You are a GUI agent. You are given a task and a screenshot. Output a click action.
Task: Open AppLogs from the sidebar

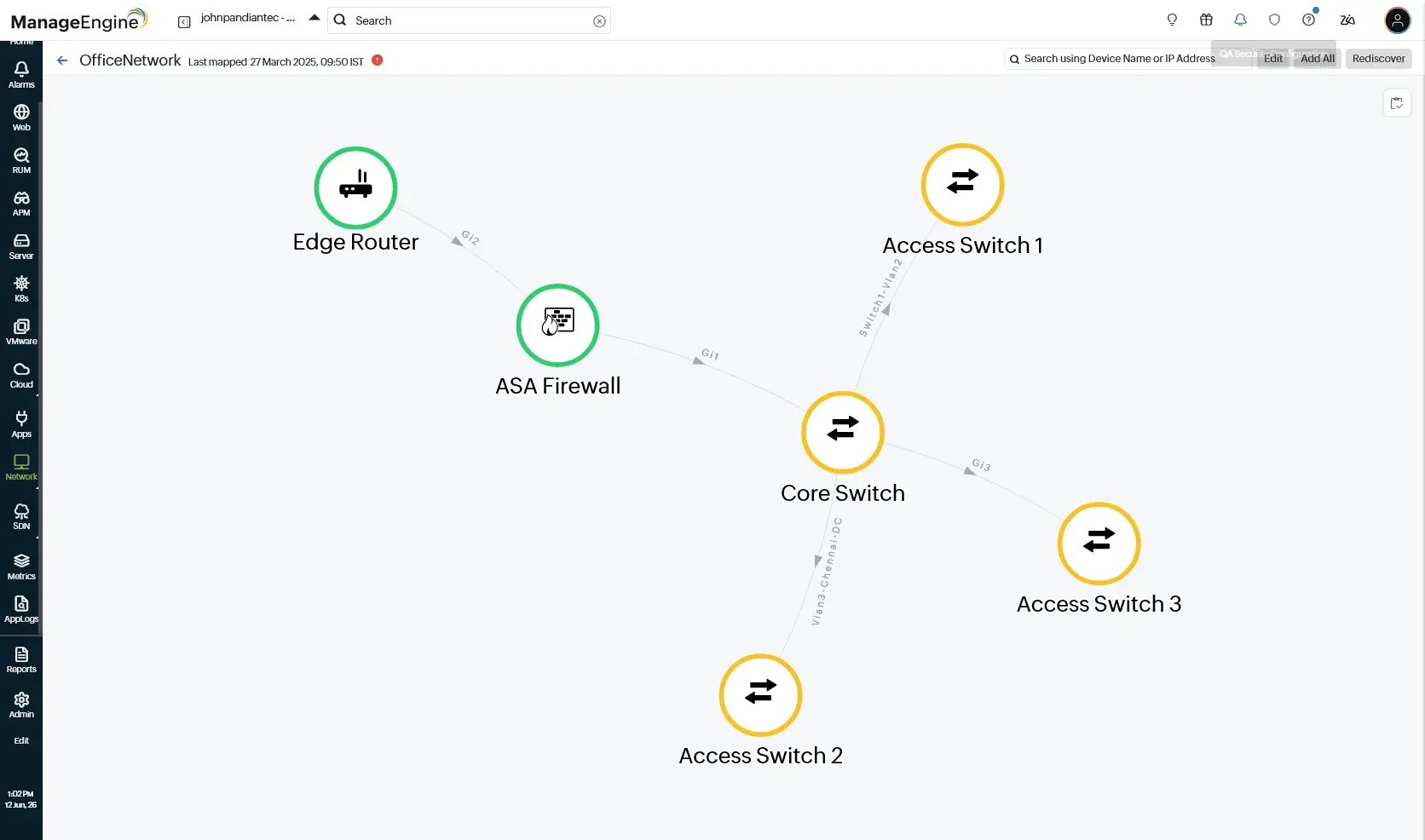21,609
